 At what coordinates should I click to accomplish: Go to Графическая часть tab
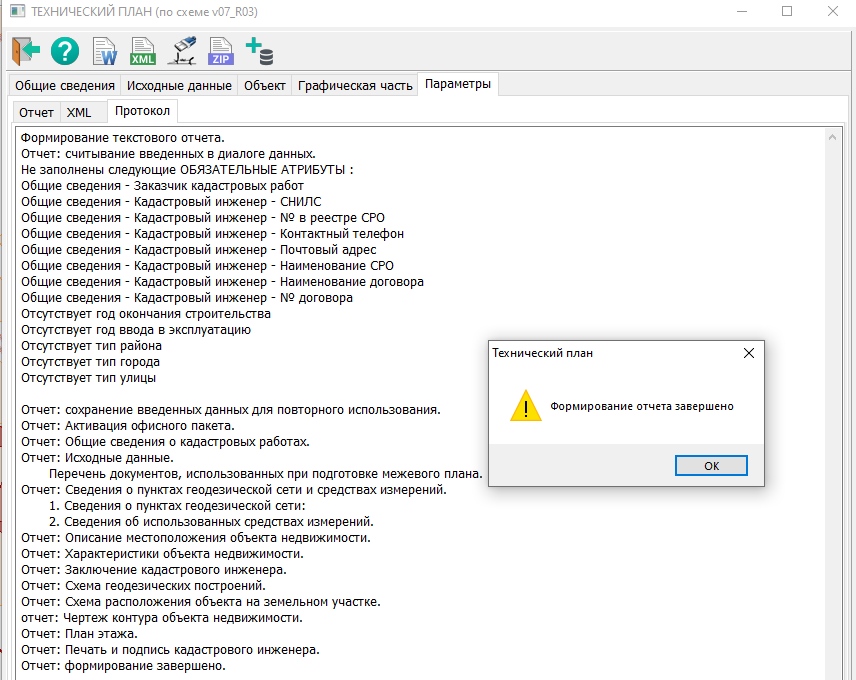click(x=355, y=86)
